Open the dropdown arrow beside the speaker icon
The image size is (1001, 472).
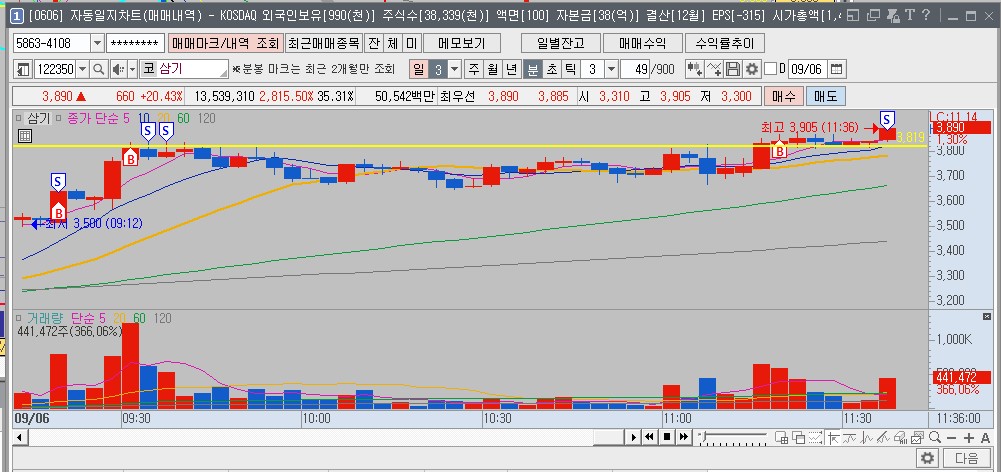click(132, 69)
